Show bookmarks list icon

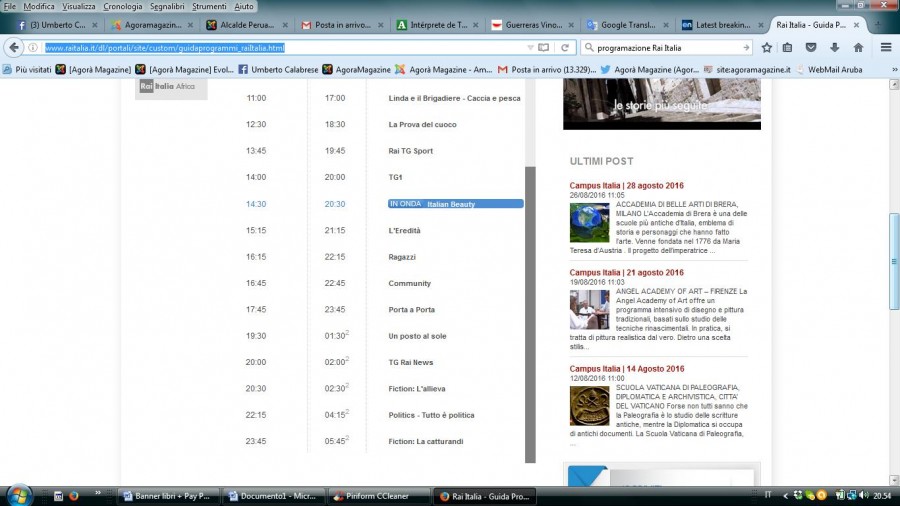(788, 48)
